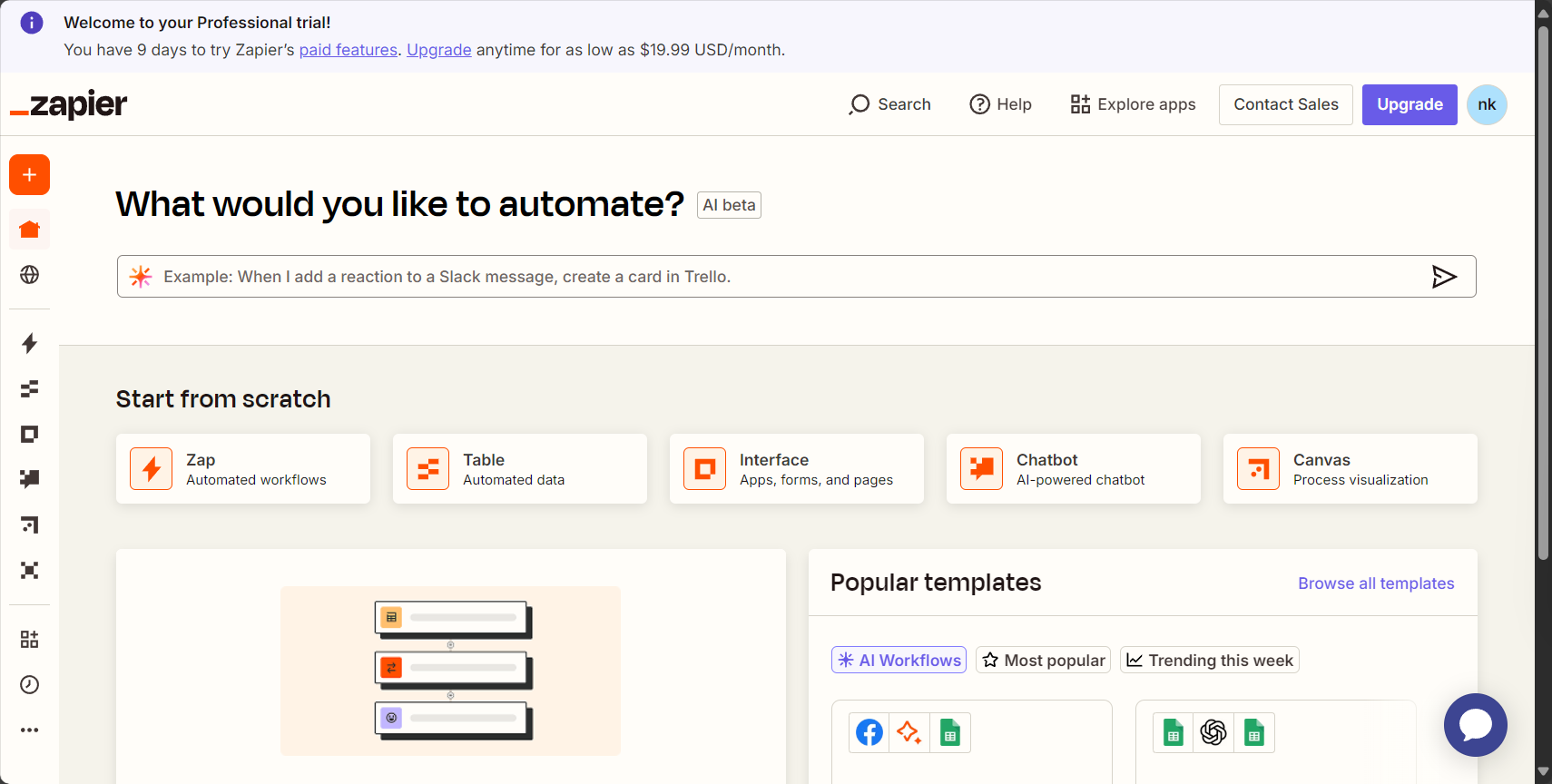
Task: Open Chatbots icon in sidebar
Action: point(29,479)
